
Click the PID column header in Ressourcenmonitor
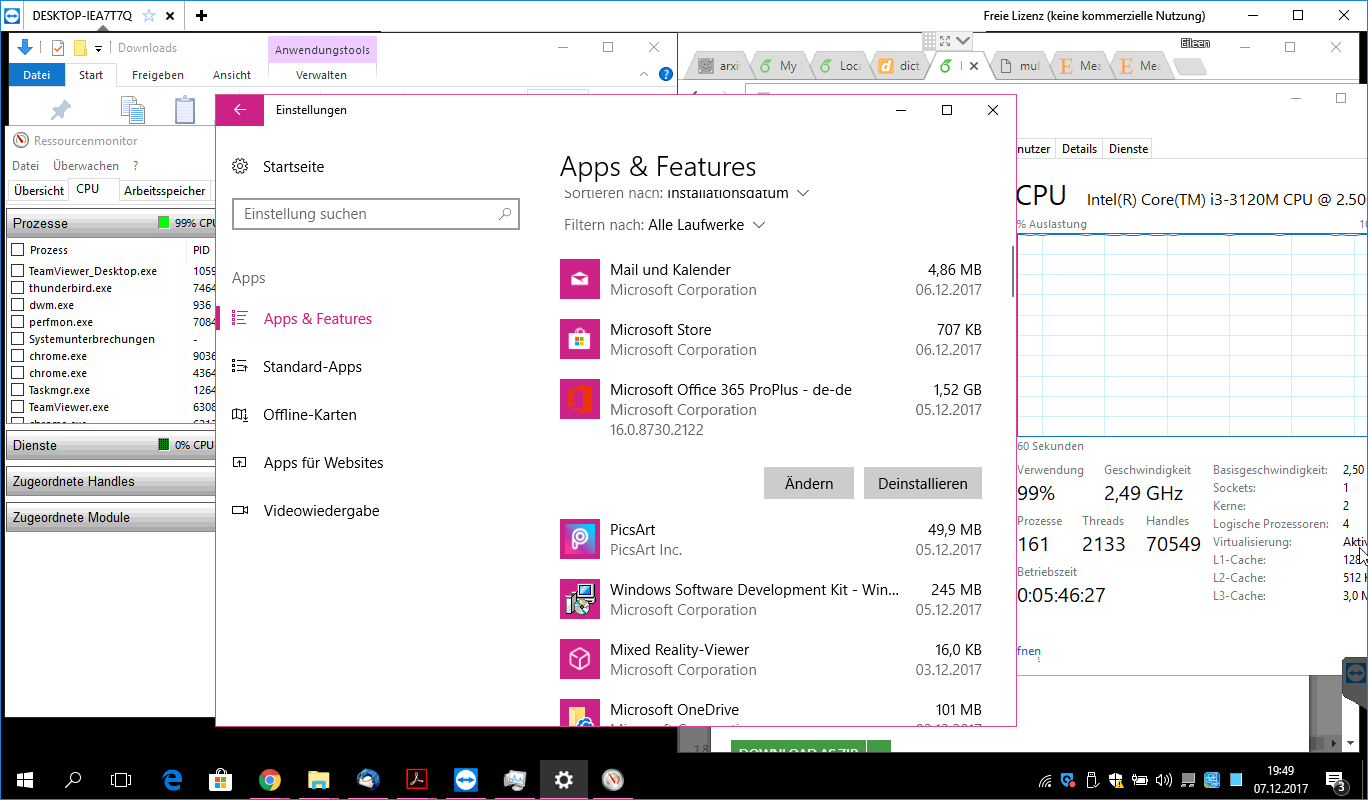point(201,250)
